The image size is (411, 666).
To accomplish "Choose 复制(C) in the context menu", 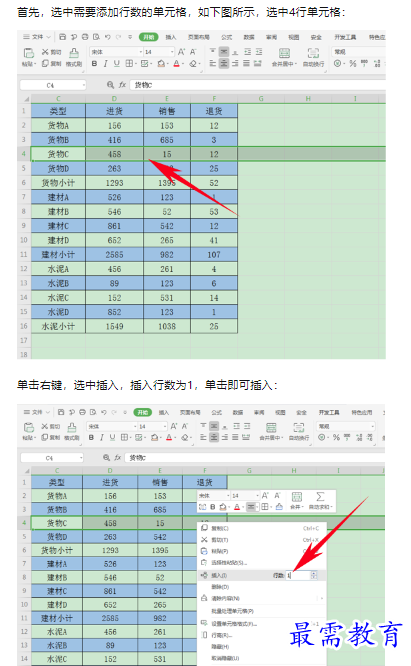I will pyautogui.click(x=220, y=528).
